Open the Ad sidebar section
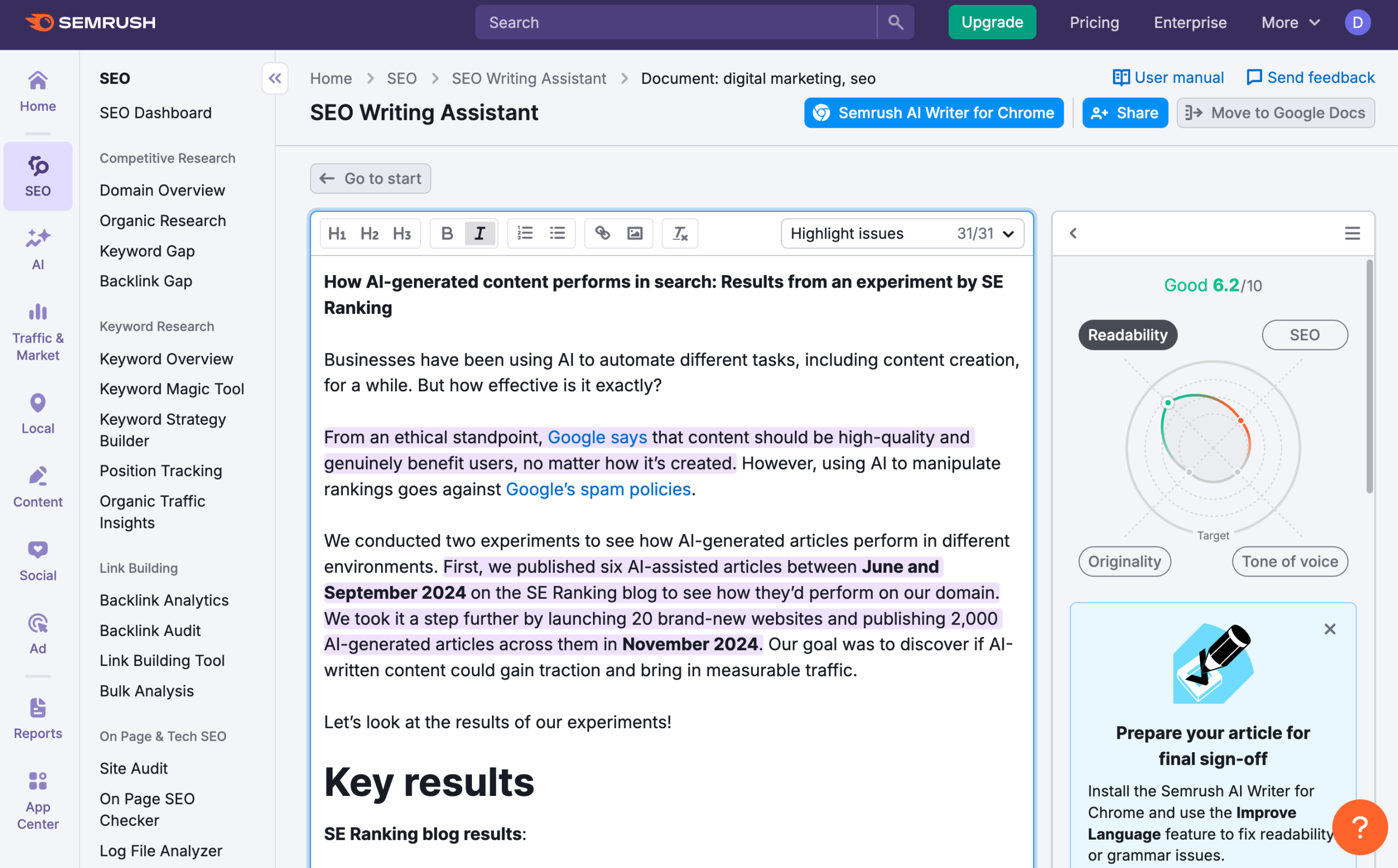 point(38,634)
